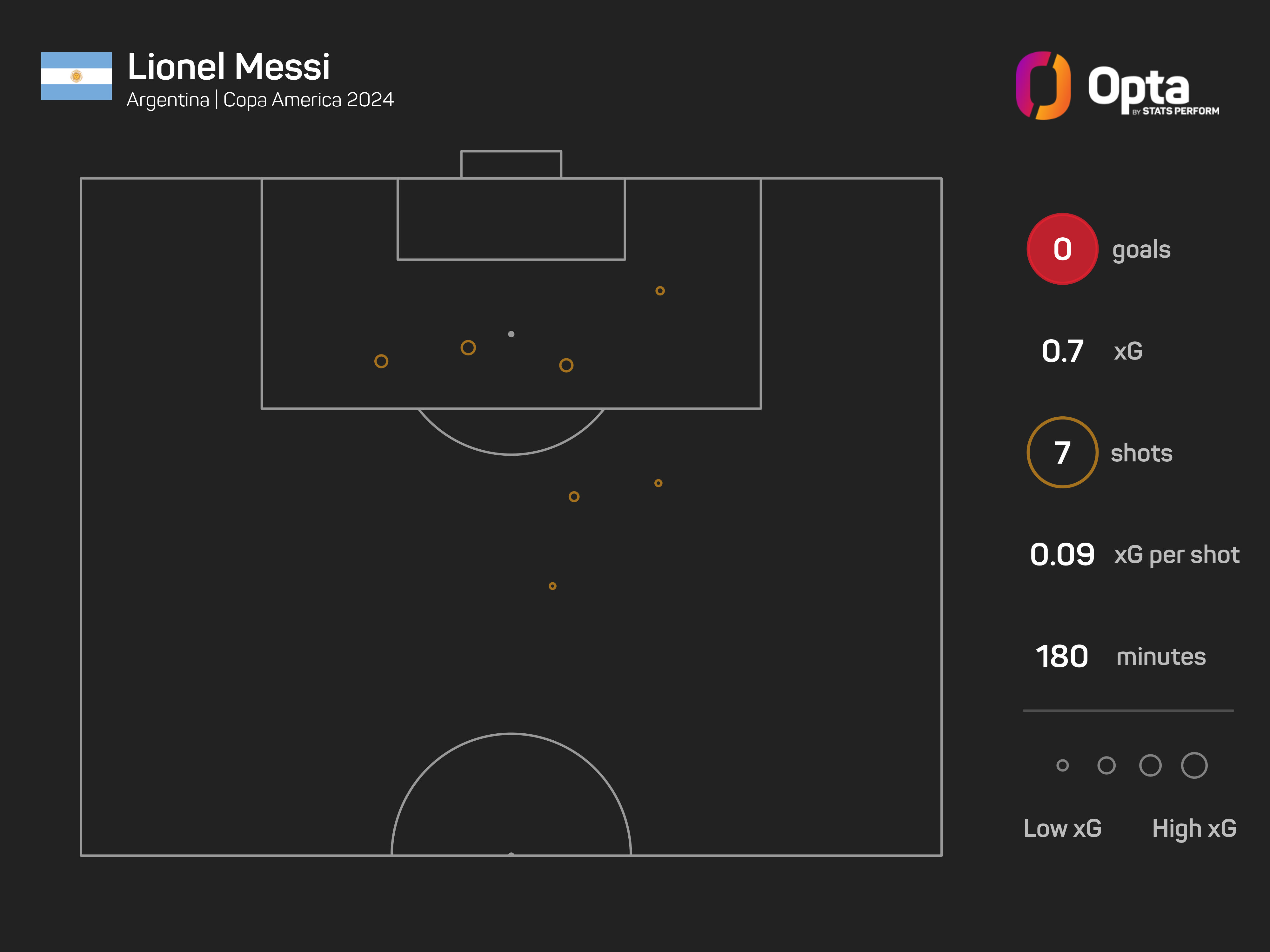1270x952 pixels.
Task: Click the Argentina | Copa America 2024 subtitle
Action: pyautogui.click(x=260, y=100)
